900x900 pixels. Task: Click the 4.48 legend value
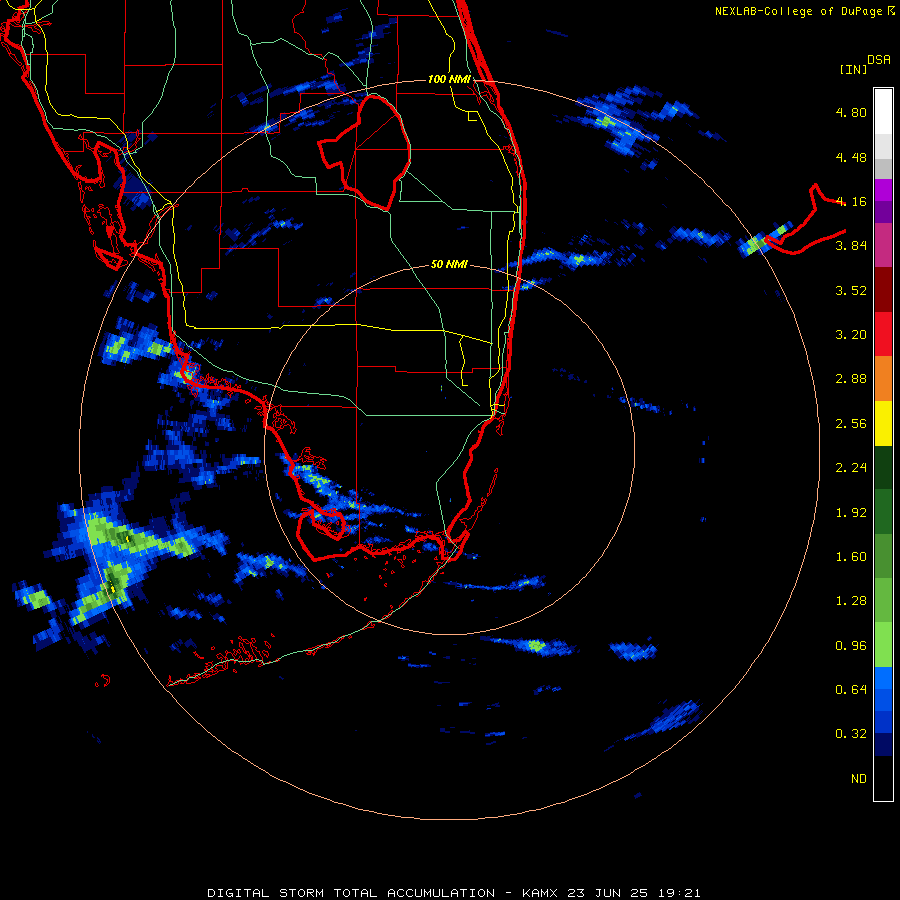point(851,157)
